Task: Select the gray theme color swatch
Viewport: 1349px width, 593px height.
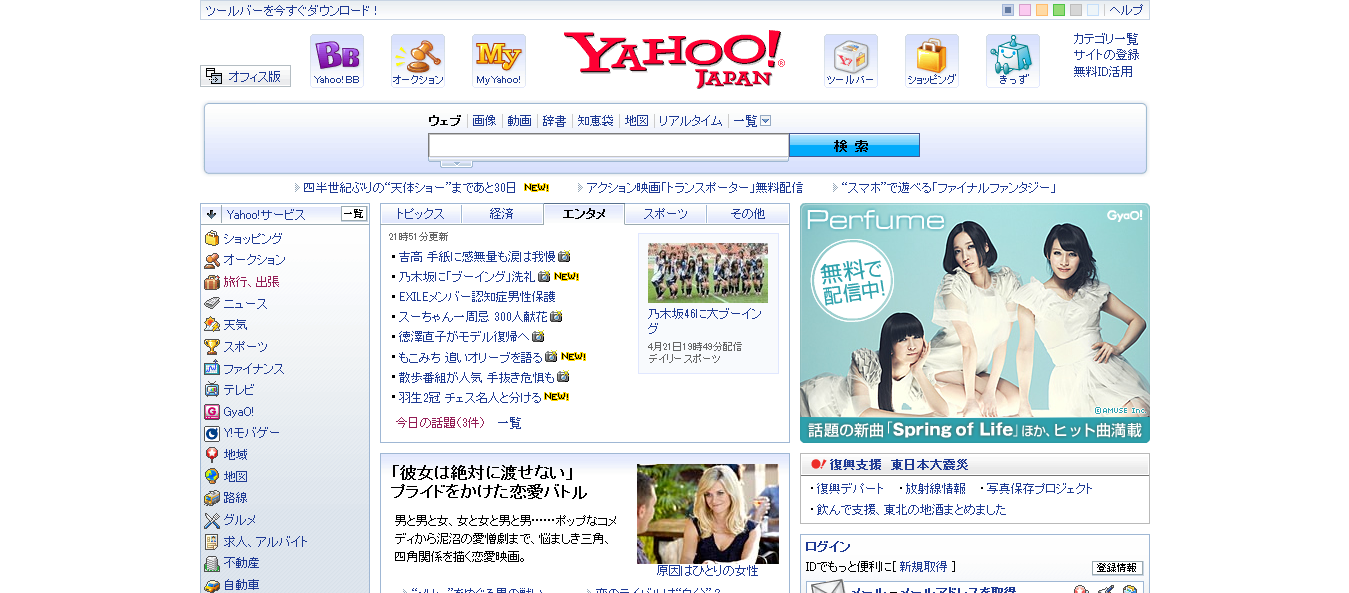Action: tap(1076, 10)
